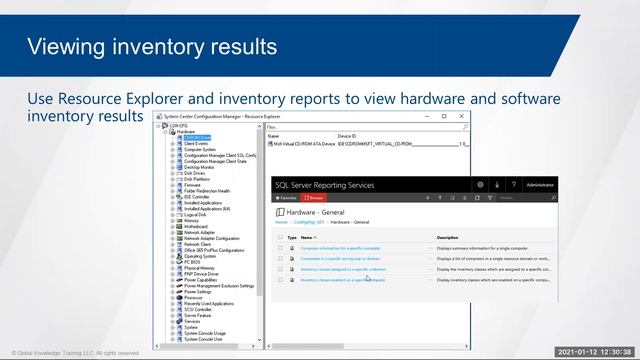Click the Network Adapter tree icon
Screen dimensions: 640x360
[179, 233]
